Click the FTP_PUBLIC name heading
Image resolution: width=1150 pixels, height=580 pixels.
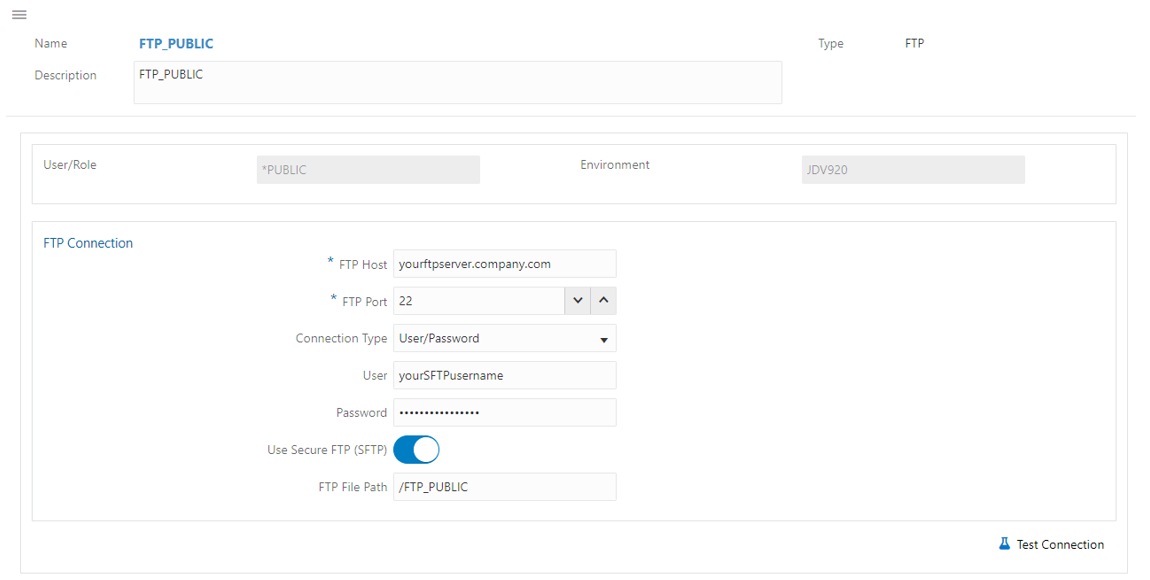coord(176,44)
